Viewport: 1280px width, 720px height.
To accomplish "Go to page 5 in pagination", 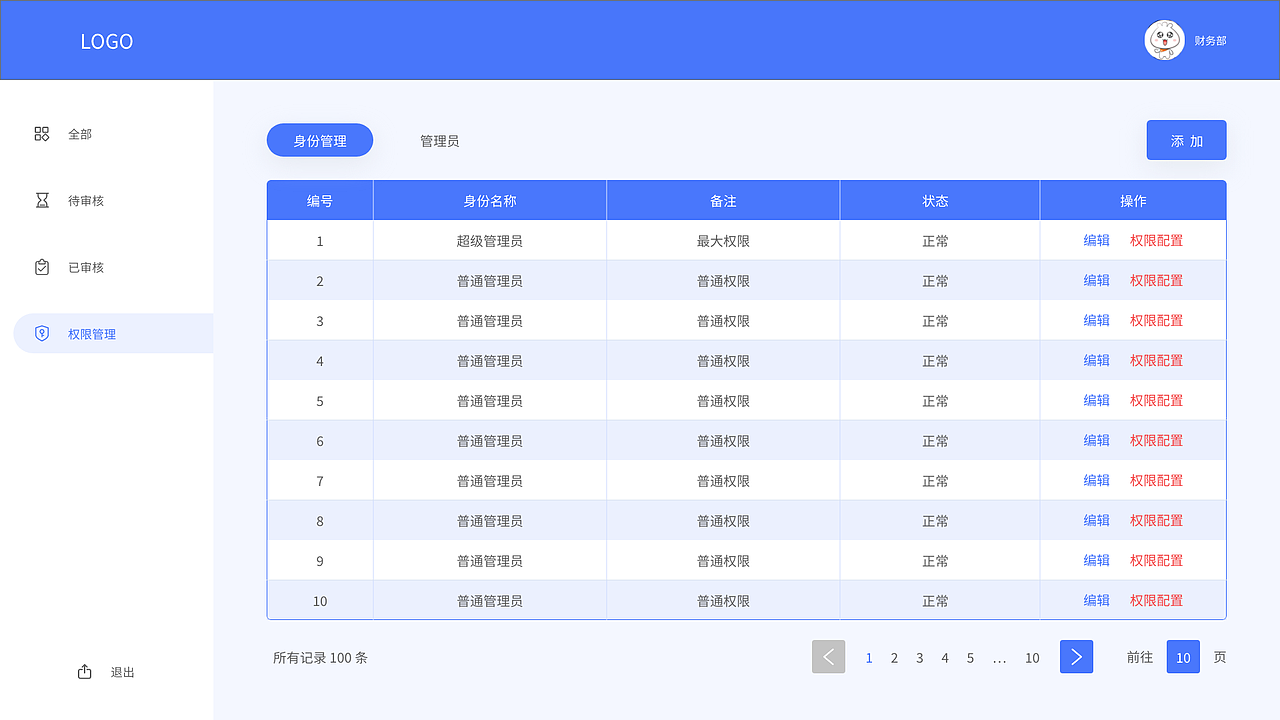I will [x=969, y=658].
